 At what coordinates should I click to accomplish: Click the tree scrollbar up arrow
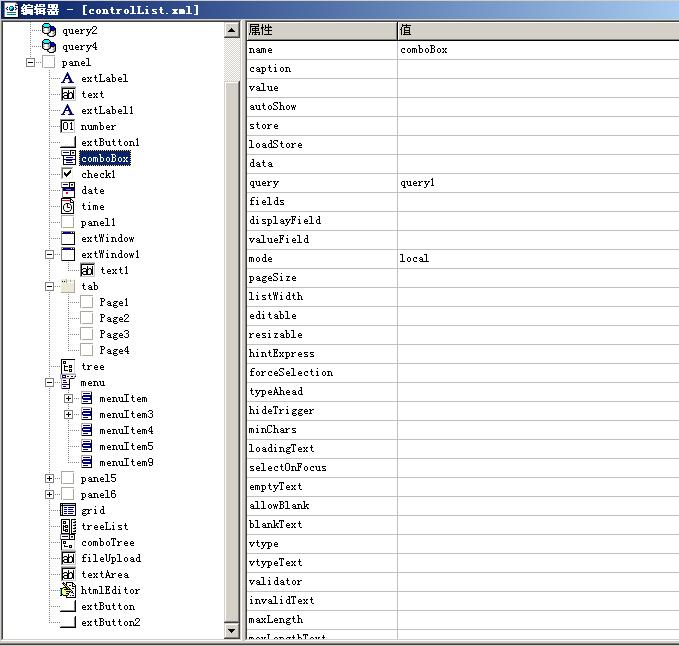(x=232, y=30)
